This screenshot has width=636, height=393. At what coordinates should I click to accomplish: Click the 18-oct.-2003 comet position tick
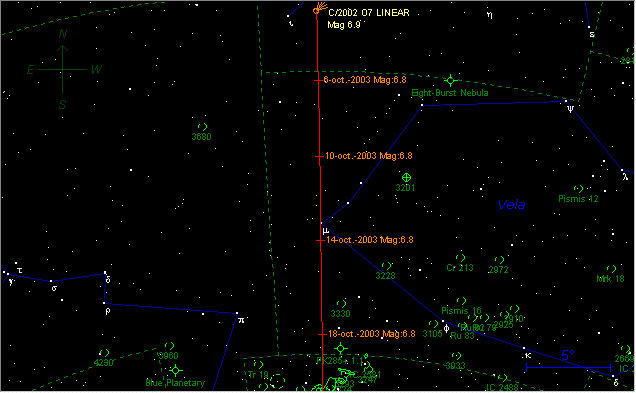point(322,334)
